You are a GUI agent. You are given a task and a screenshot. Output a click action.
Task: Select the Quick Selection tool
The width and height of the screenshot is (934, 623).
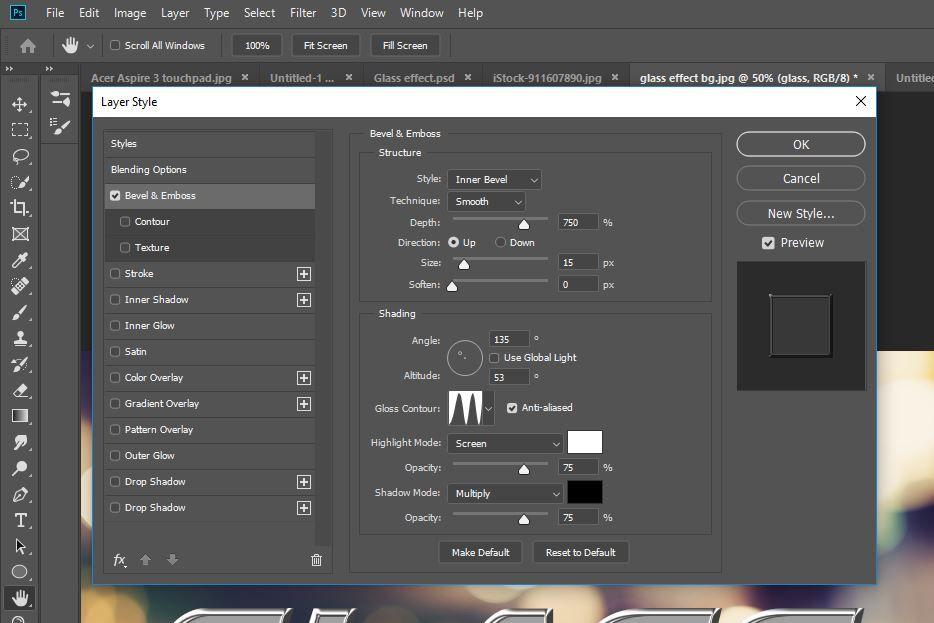point(20,182)
